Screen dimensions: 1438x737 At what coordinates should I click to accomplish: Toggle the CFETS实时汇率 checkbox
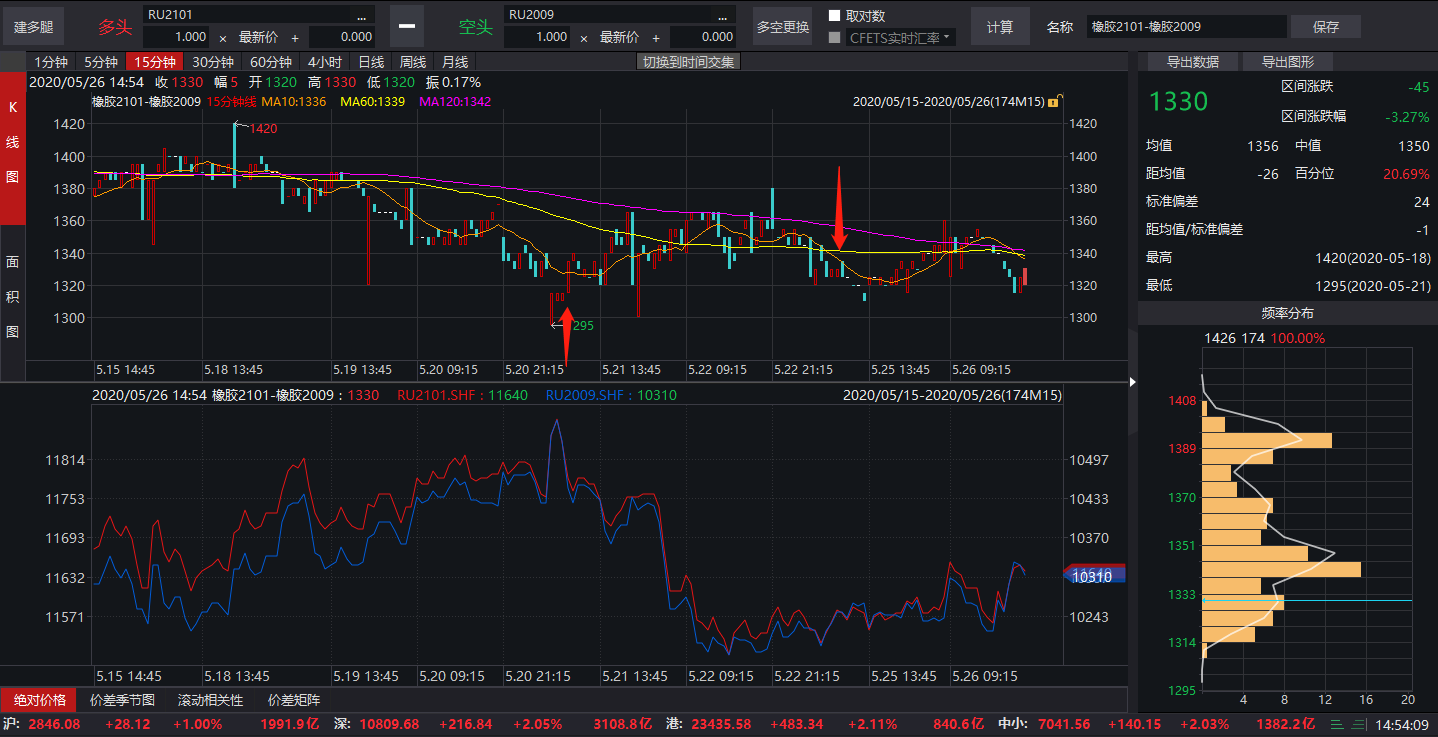(x=835, y=38)
